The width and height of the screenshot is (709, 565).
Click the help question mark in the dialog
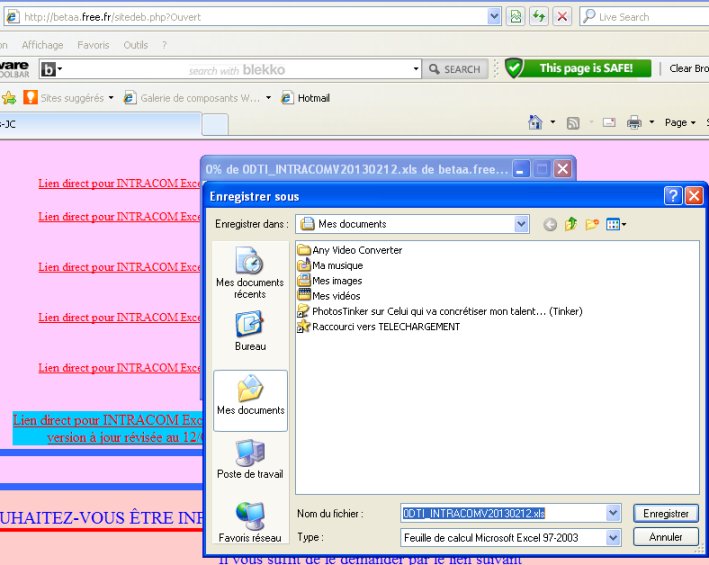[673, 196]
